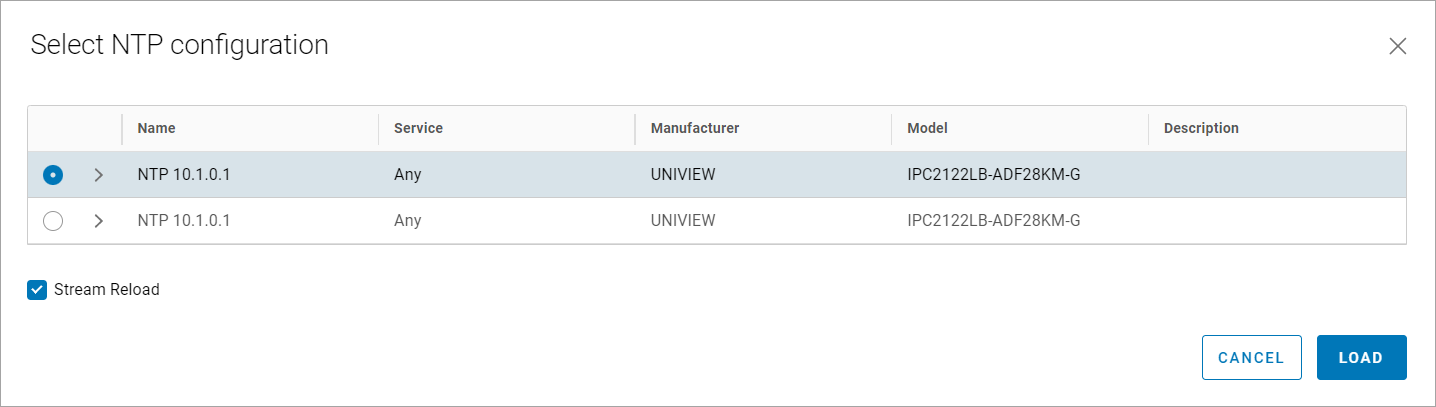Viewport: 1436px width, 407px height.
Task: Expand the second NTP 10.1.0.1 row chevron
Action: (x=98, y=221)
